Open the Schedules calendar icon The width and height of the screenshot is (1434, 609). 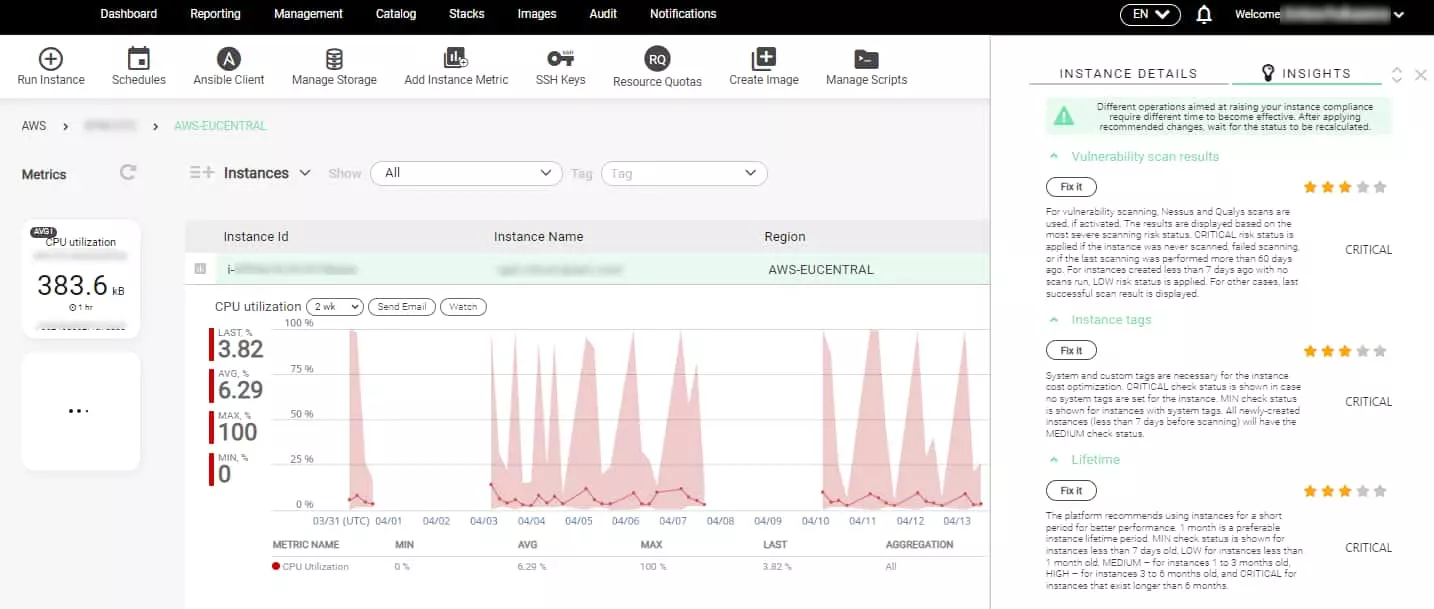(x=139, y=59)
